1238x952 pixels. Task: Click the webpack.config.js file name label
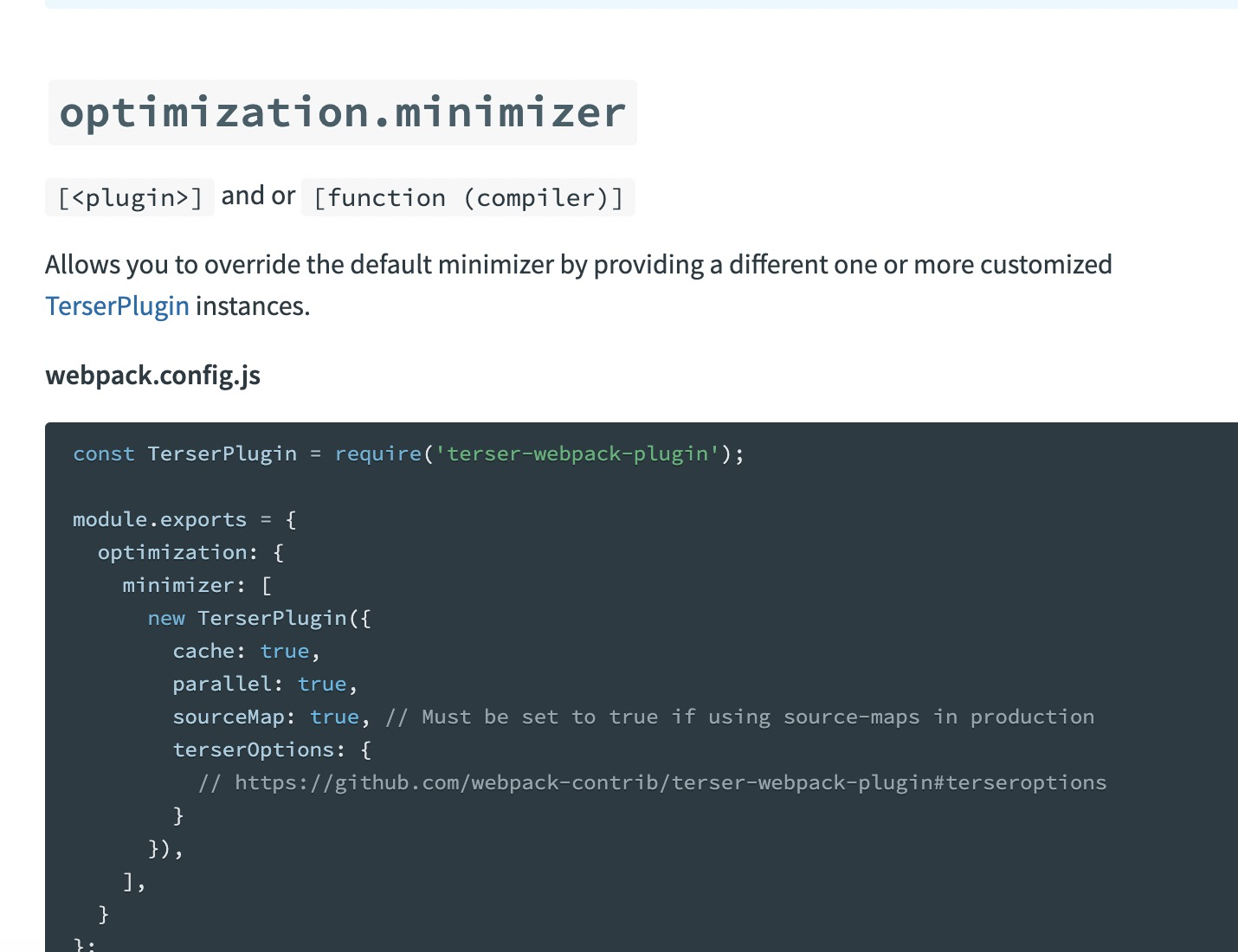click(x=152, y=376)
